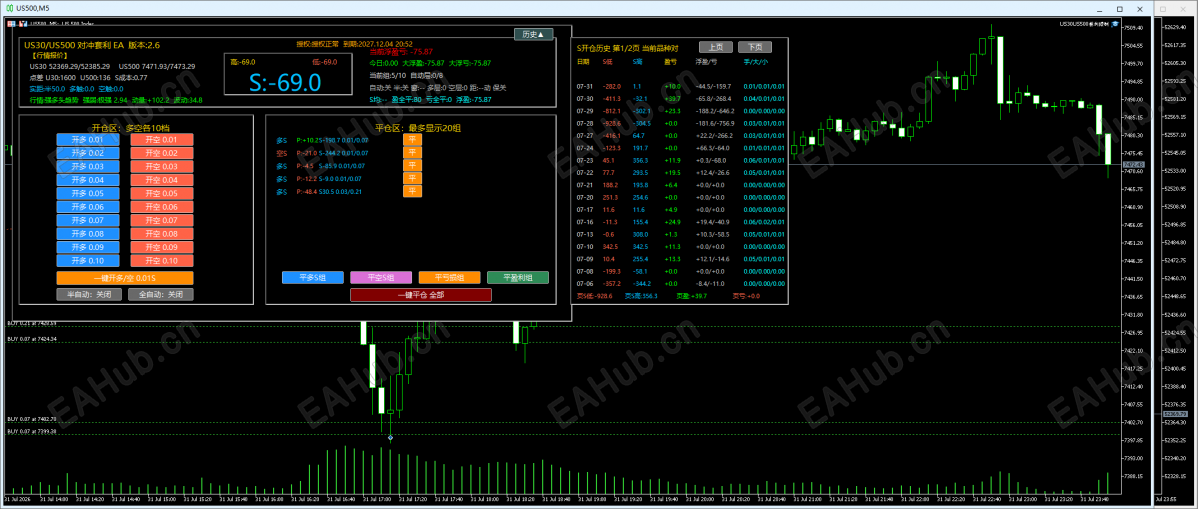Click the red 开空 0.07 button
Image resolution: width=1198 pixels, height=509 pixels.
[162, 220]
